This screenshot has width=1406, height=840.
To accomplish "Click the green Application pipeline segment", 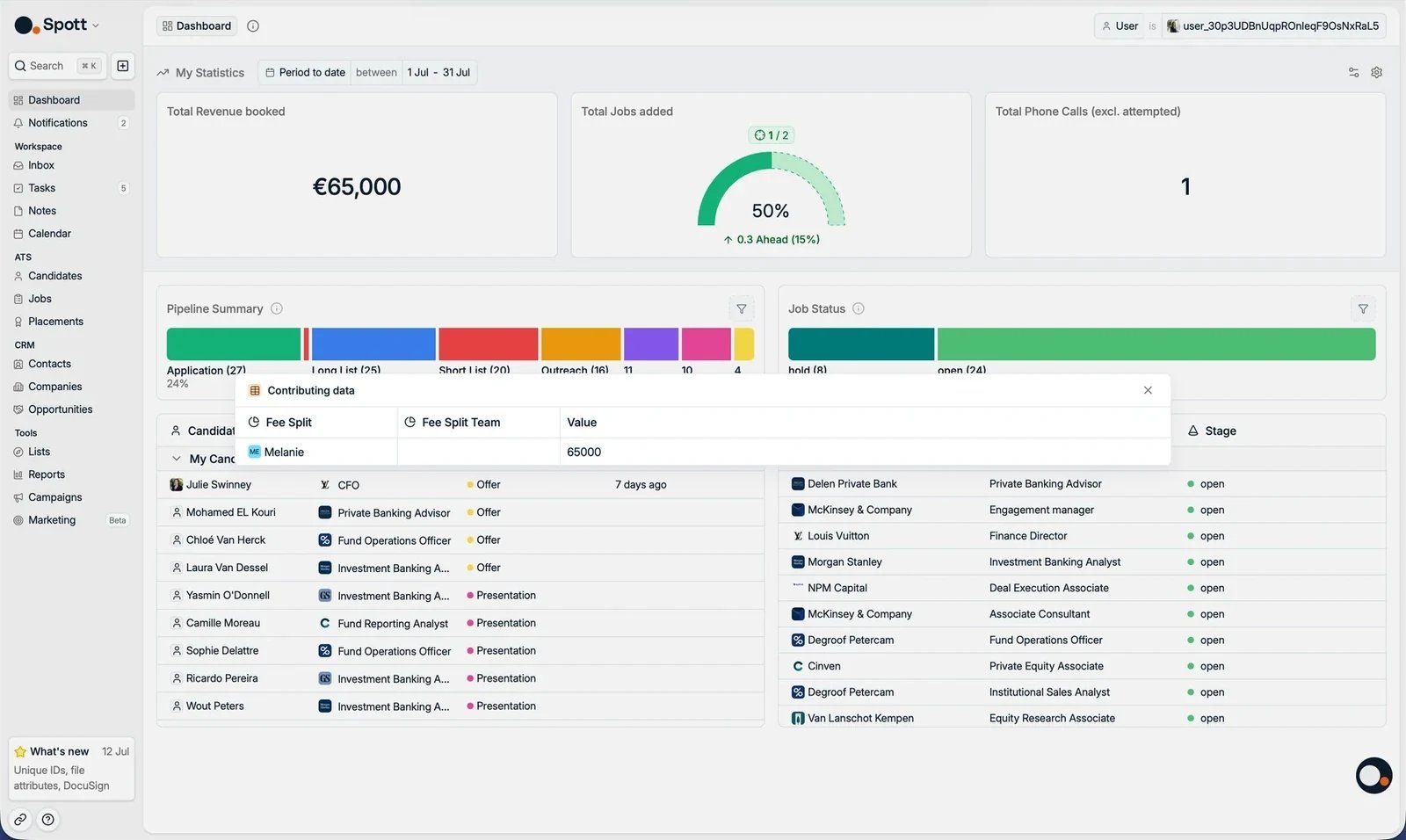I will 234,344.
